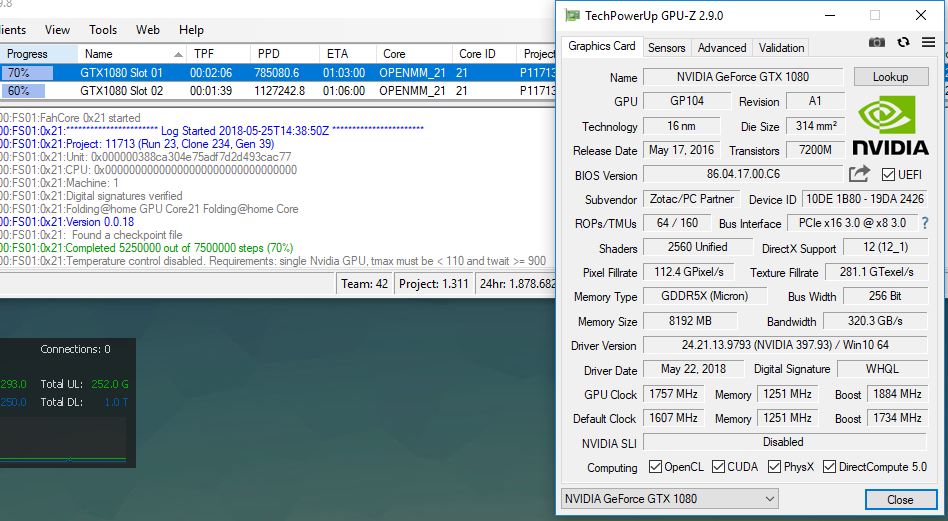Switch to the Graphics Card tab
The width and height of the screenshot is (948, 521).
(601, 47)
